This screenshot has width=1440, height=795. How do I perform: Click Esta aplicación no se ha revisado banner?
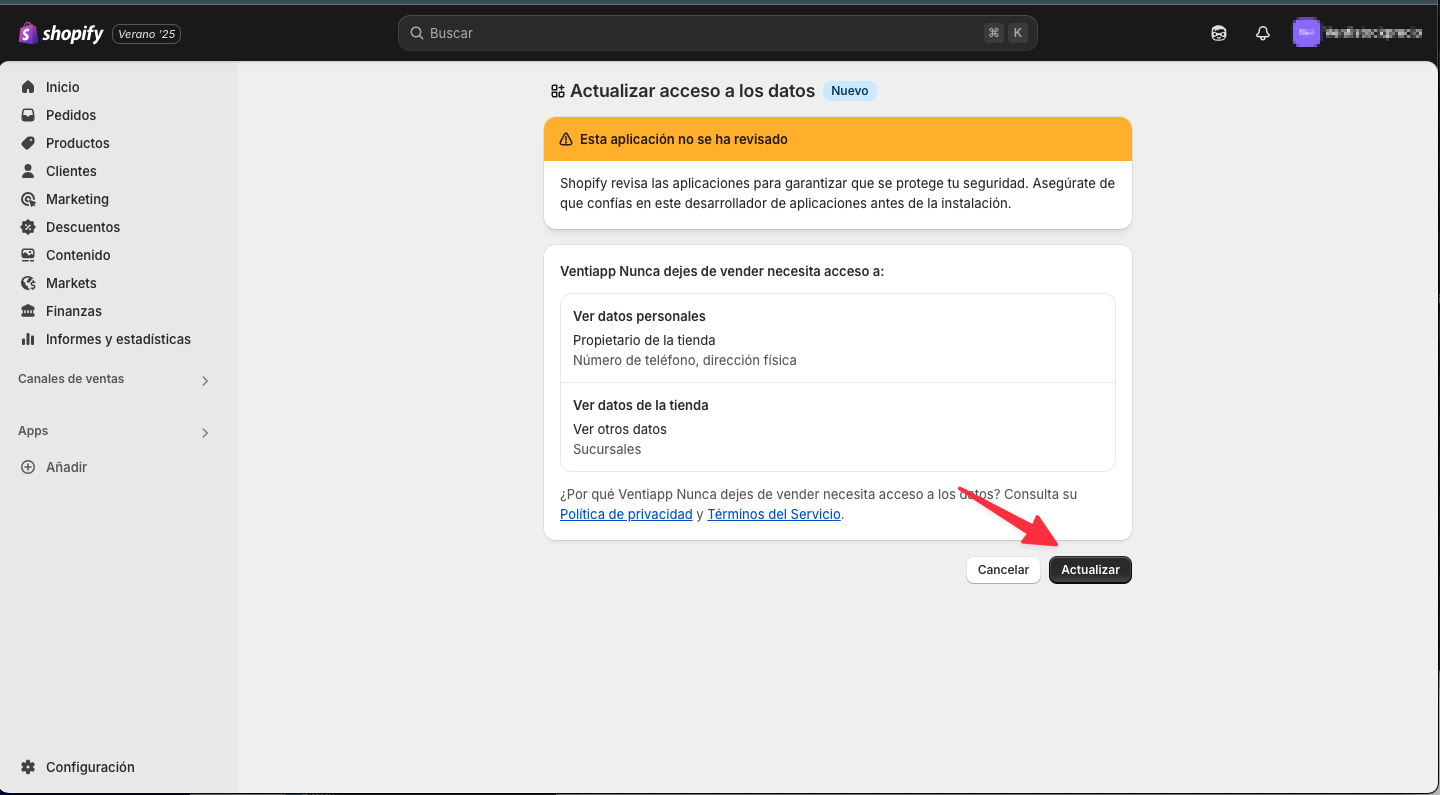(x=838, y=139)
